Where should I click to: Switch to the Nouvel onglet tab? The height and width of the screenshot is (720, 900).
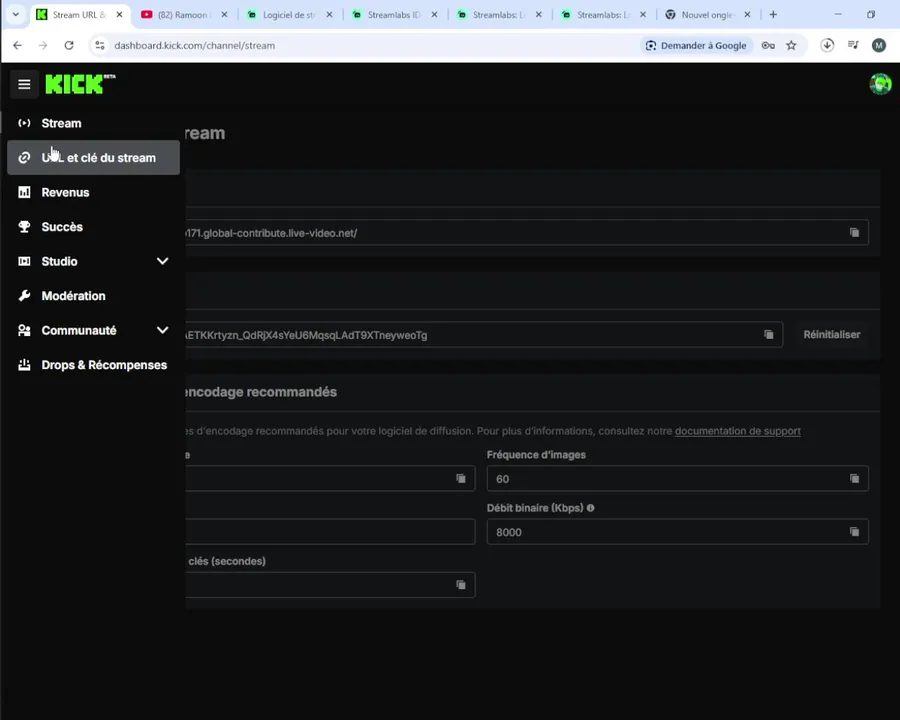(x=707, y=15)
